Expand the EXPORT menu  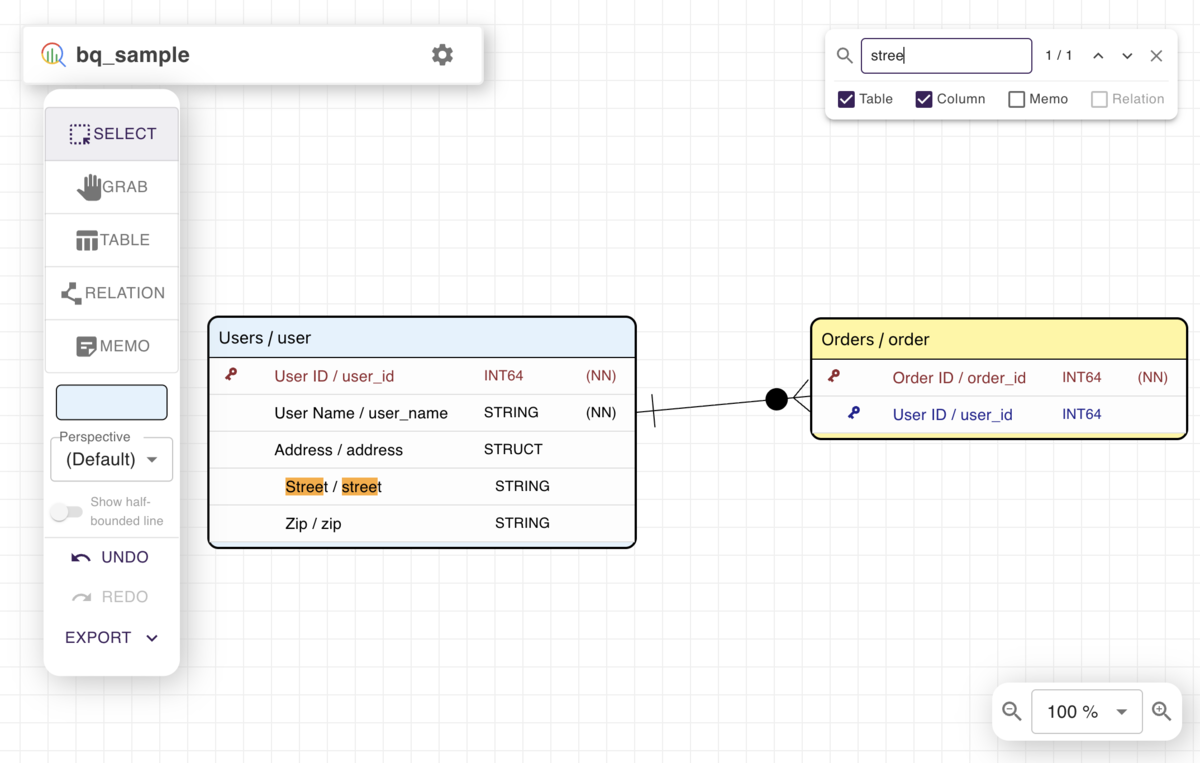112,638
